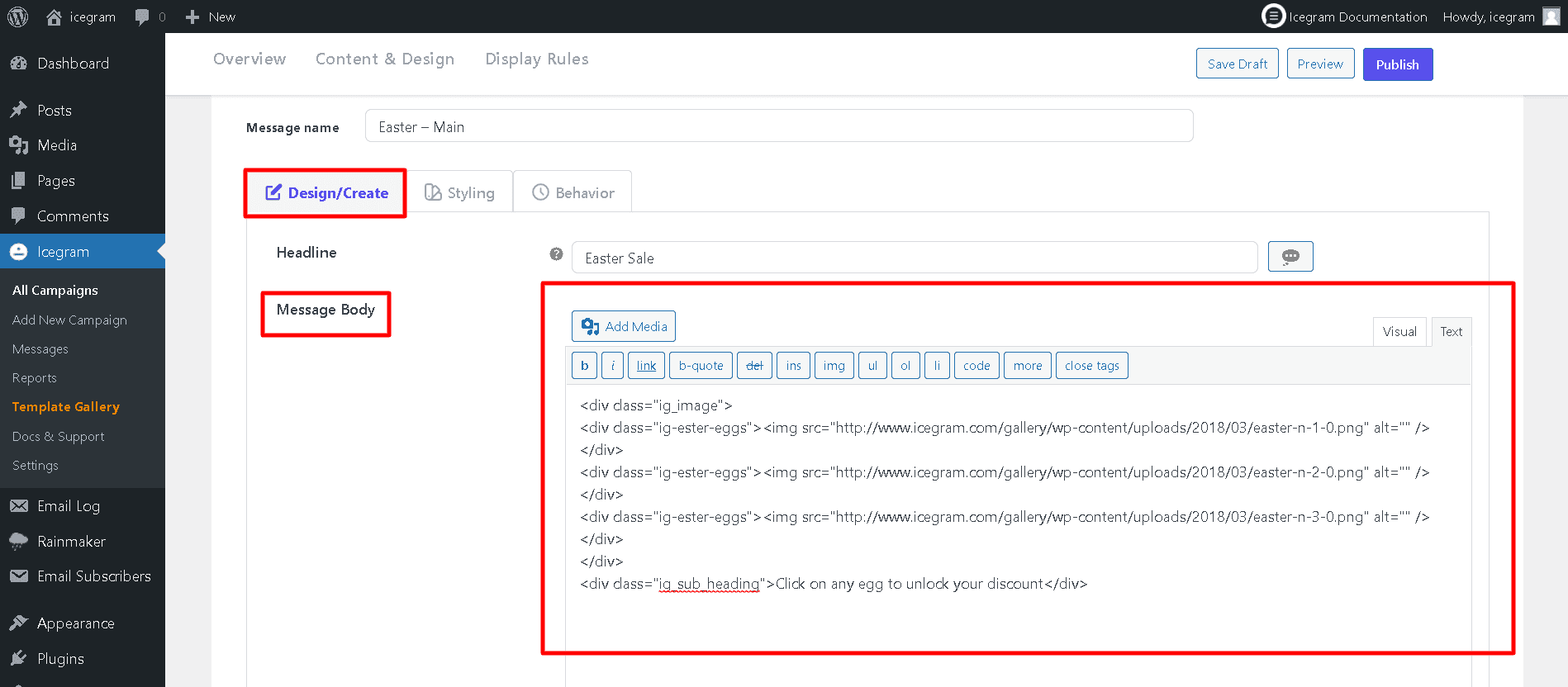1568x687 pixels.
Task: Click the Media sidebar icon
Action: pyautogui.click(x=18, y=145)
